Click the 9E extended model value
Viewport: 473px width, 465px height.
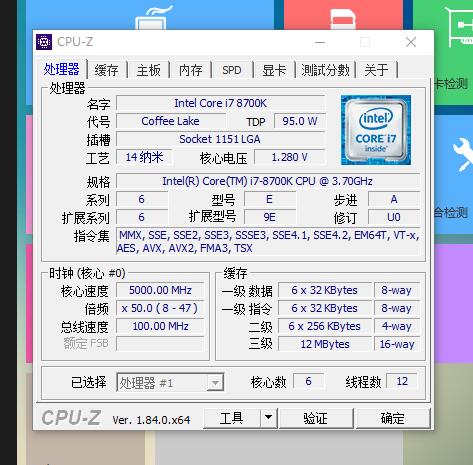[270, 217]
